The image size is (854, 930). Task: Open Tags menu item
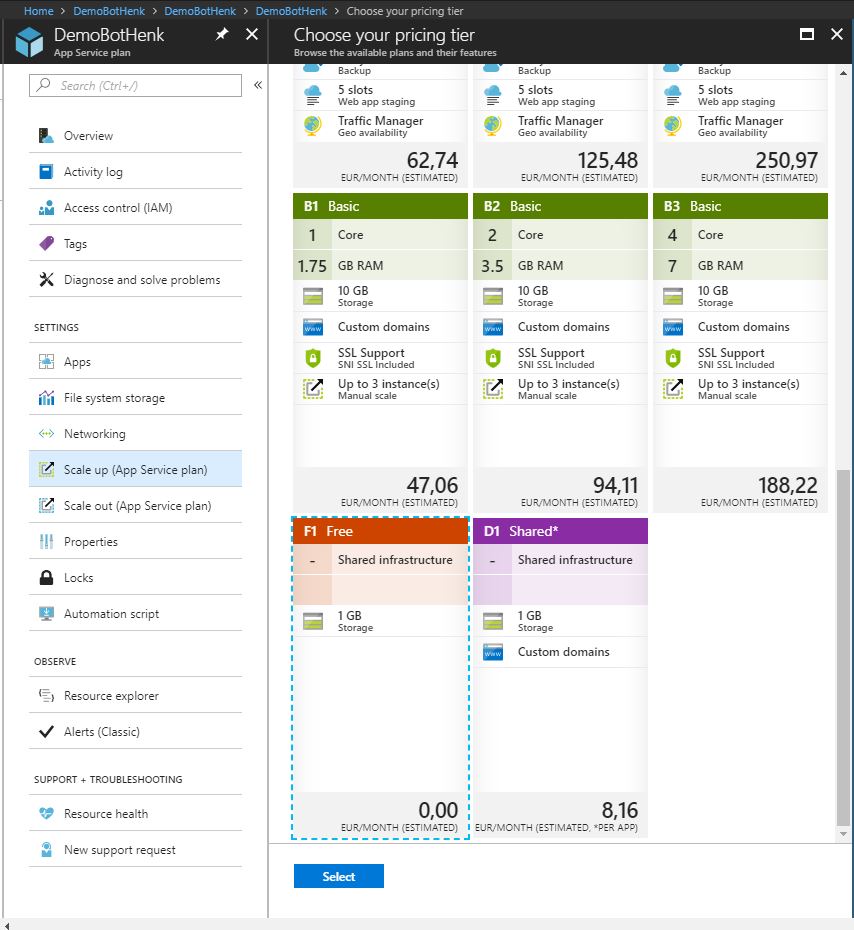pyautogui.click(x=135, y=243)
